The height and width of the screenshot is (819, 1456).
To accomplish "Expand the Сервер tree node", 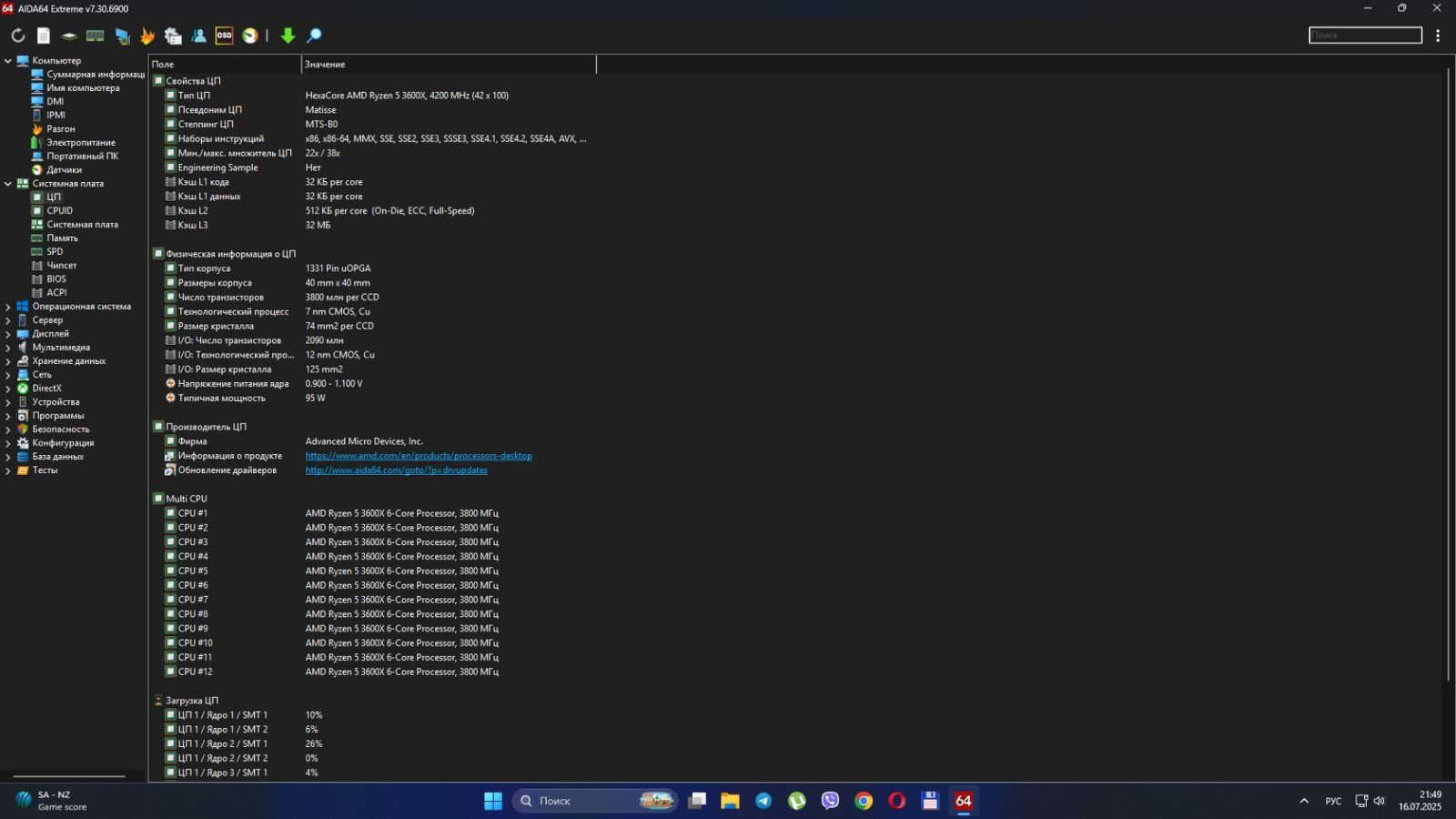I will coord(8,320).
